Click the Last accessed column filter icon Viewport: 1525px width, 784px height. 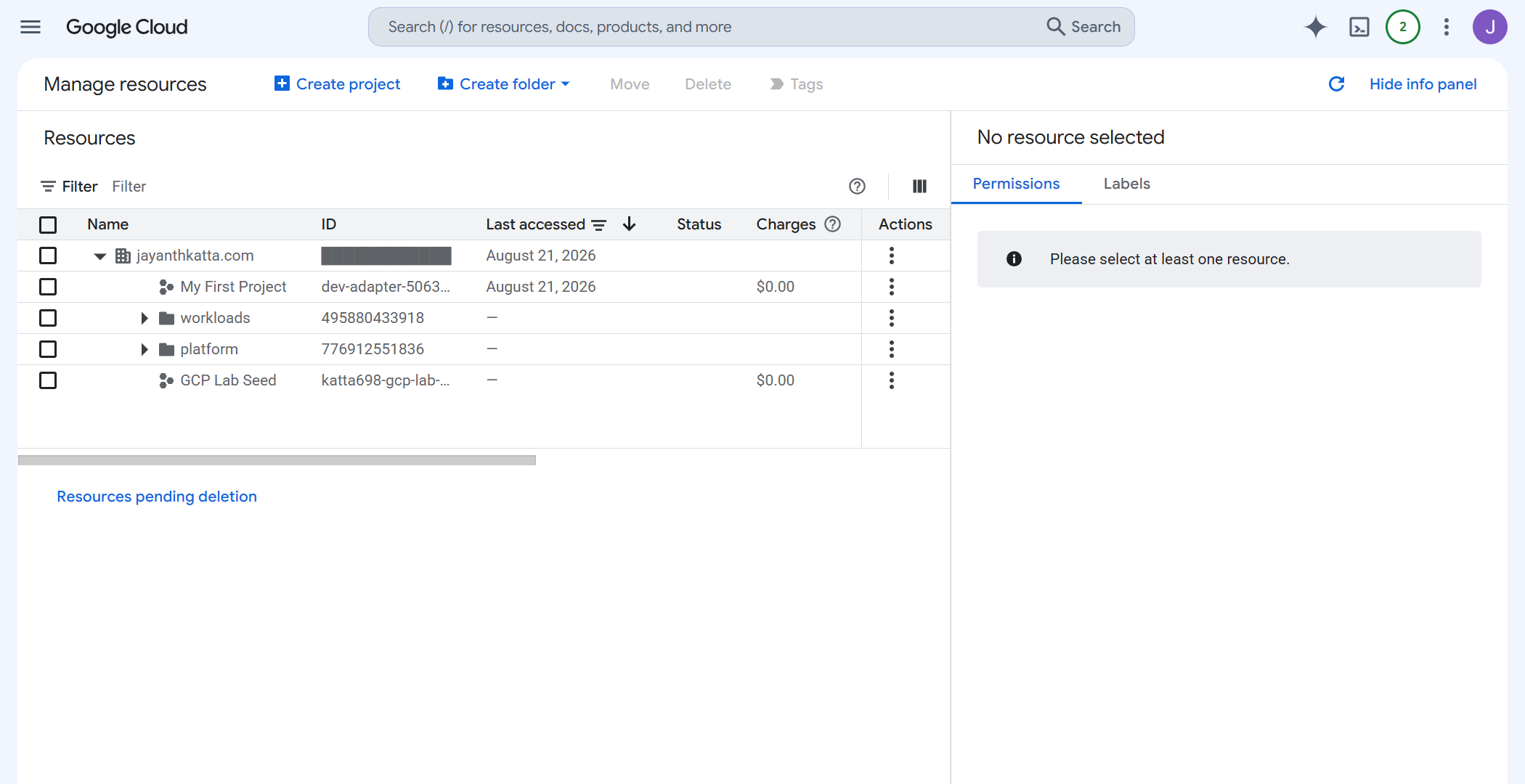tap(598, 225)
